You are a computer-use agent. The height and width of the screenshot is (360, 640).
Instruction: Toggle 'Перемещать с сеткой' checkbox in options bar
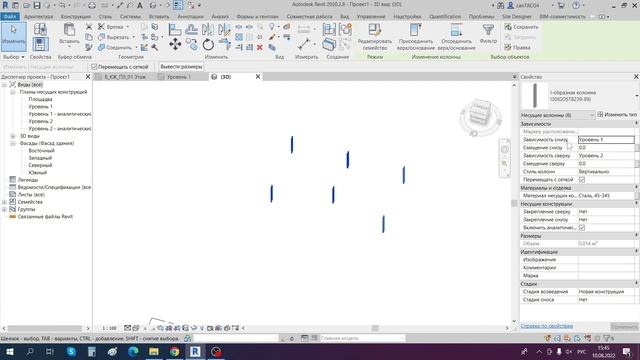pos(94,67)
